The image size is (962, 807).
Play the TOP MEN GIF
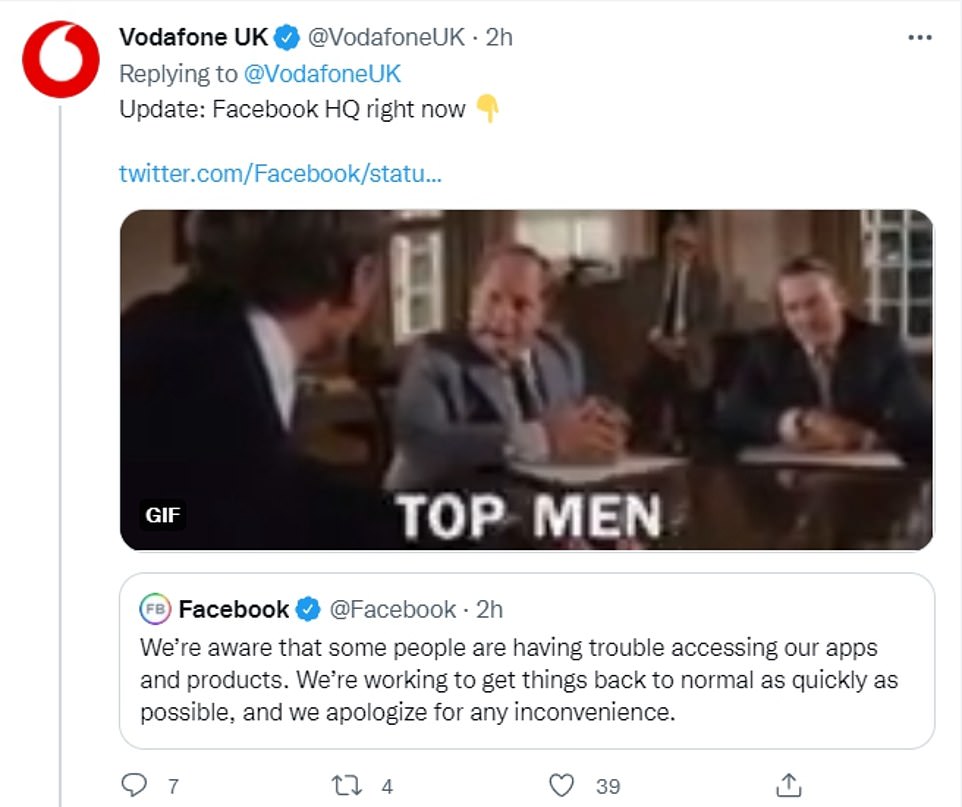tap(526, 380)
